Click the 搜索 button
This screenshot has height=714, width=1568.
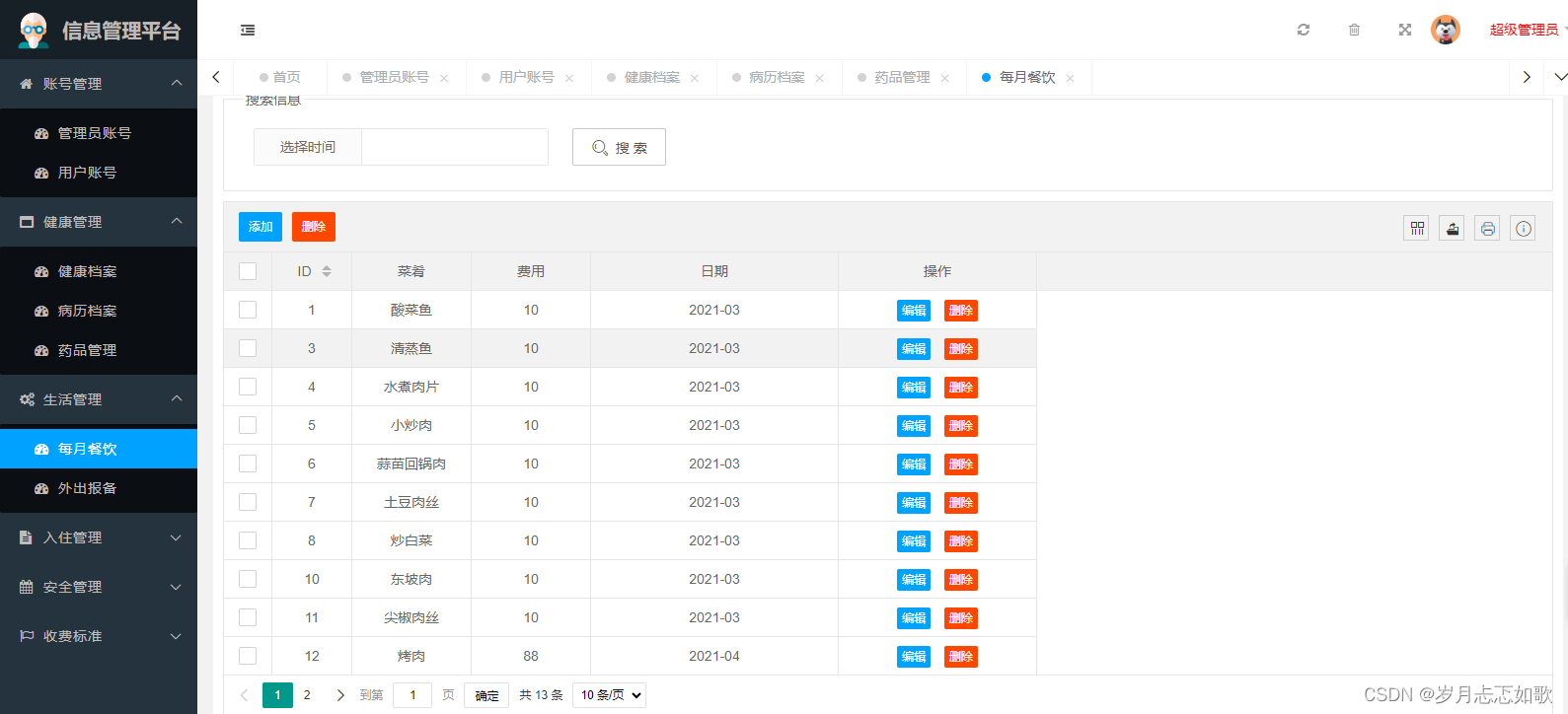pyautogui.click(x=619, y=147)
